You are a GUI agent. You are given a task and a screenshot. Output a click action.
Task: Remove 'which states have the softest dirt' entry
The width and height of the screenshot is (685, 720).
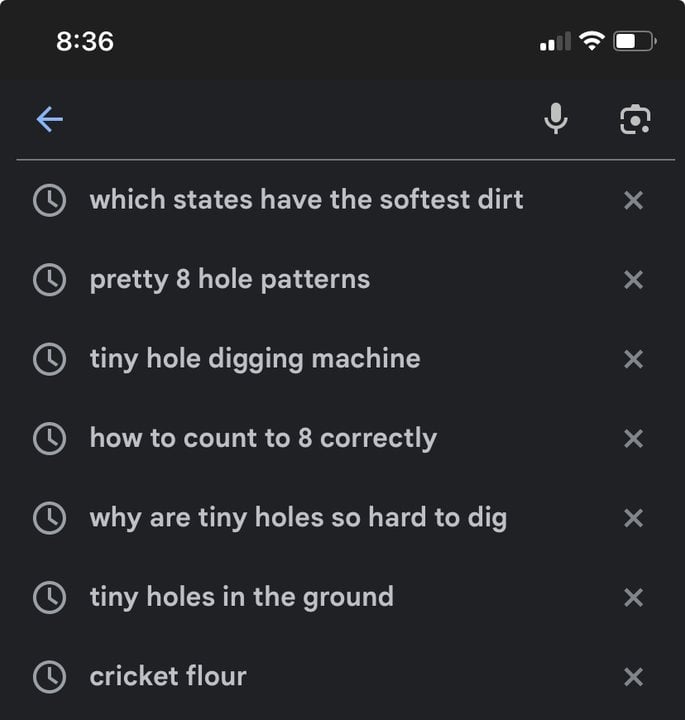(x=633, y=200)
